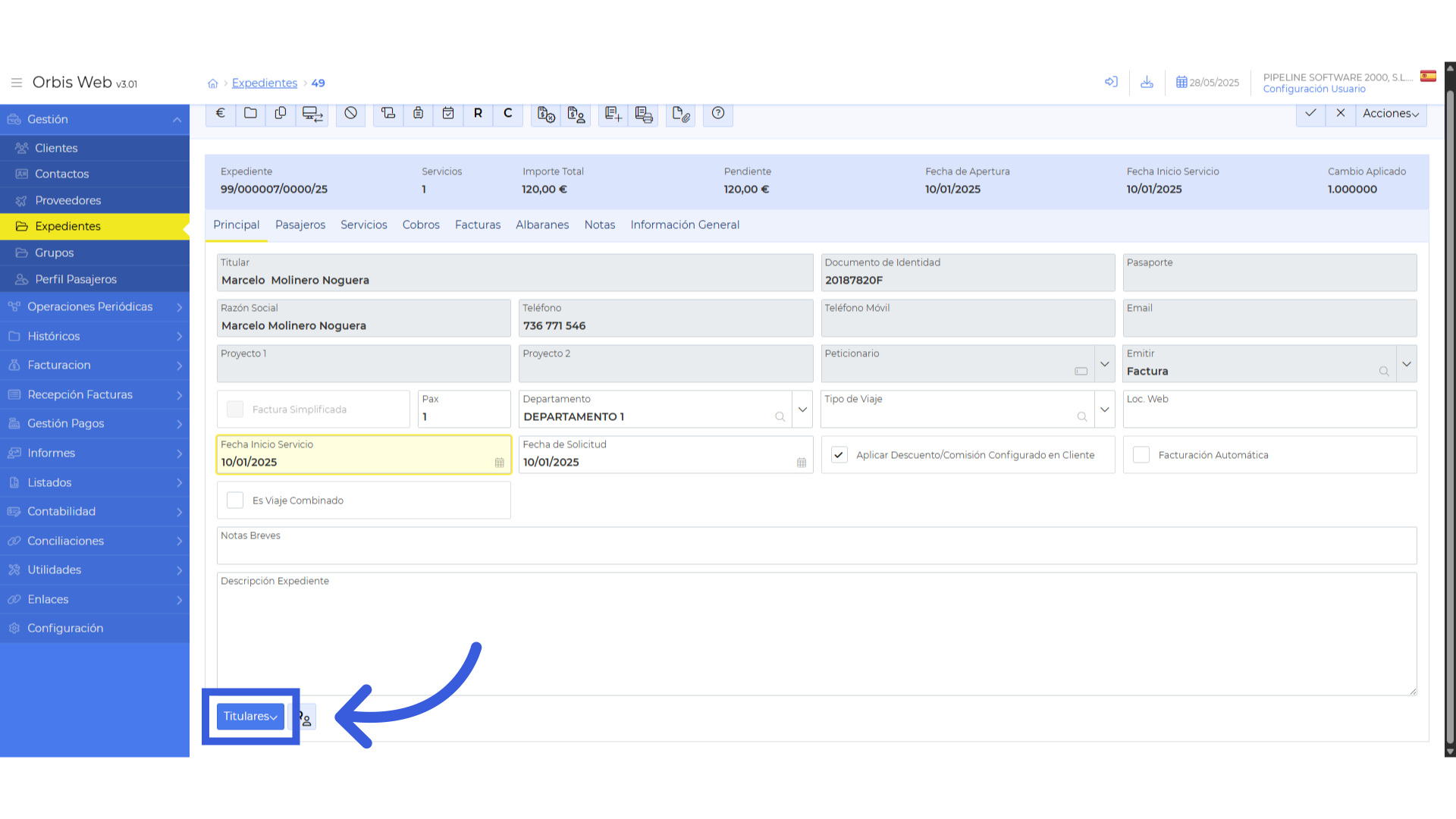Toggle the Factura Simplificada checkbox
Viewport: 1456px width, 819px height.
[x=235, y=409]
